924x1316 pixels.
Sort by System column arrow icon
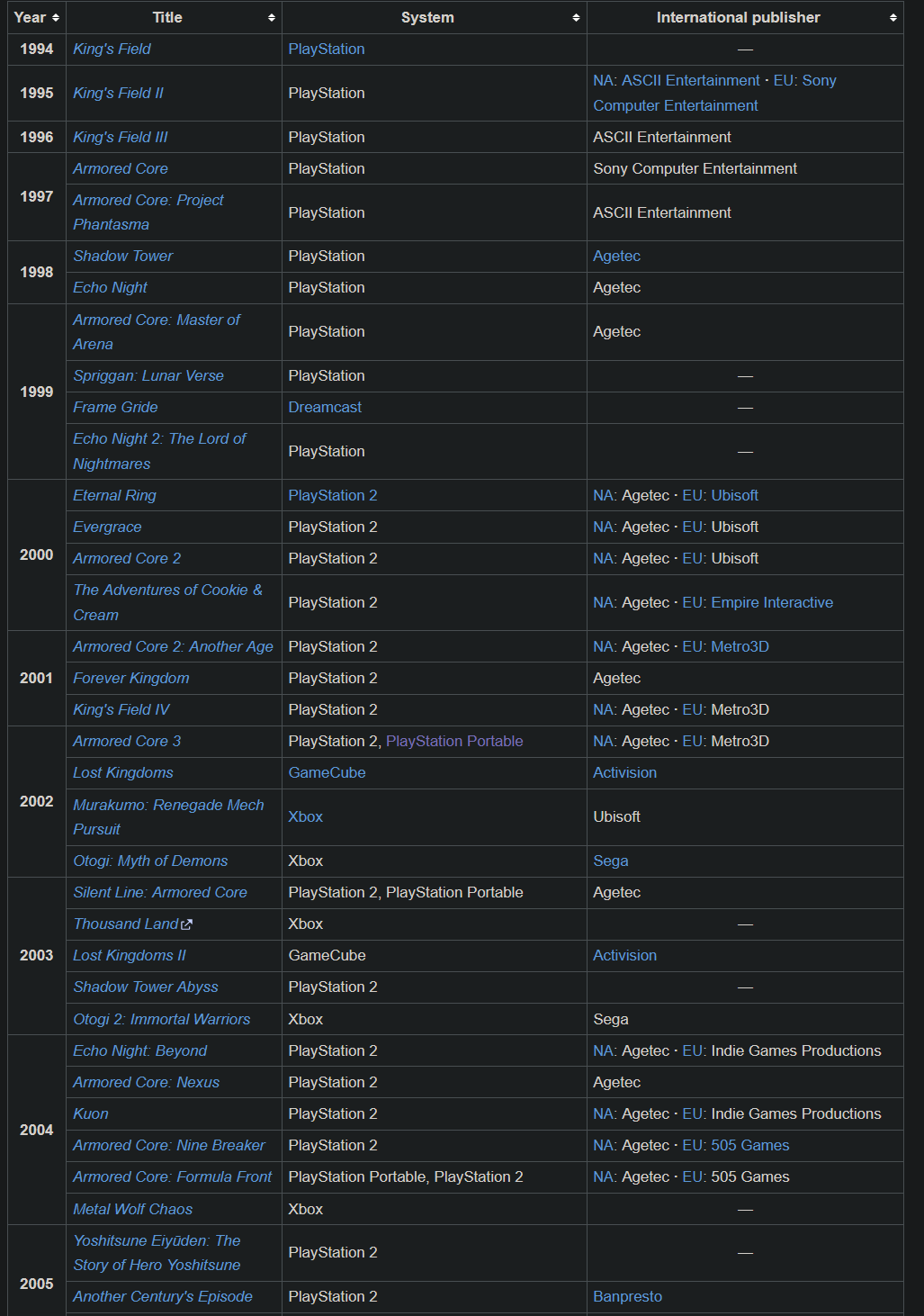[x=576, y=18]
